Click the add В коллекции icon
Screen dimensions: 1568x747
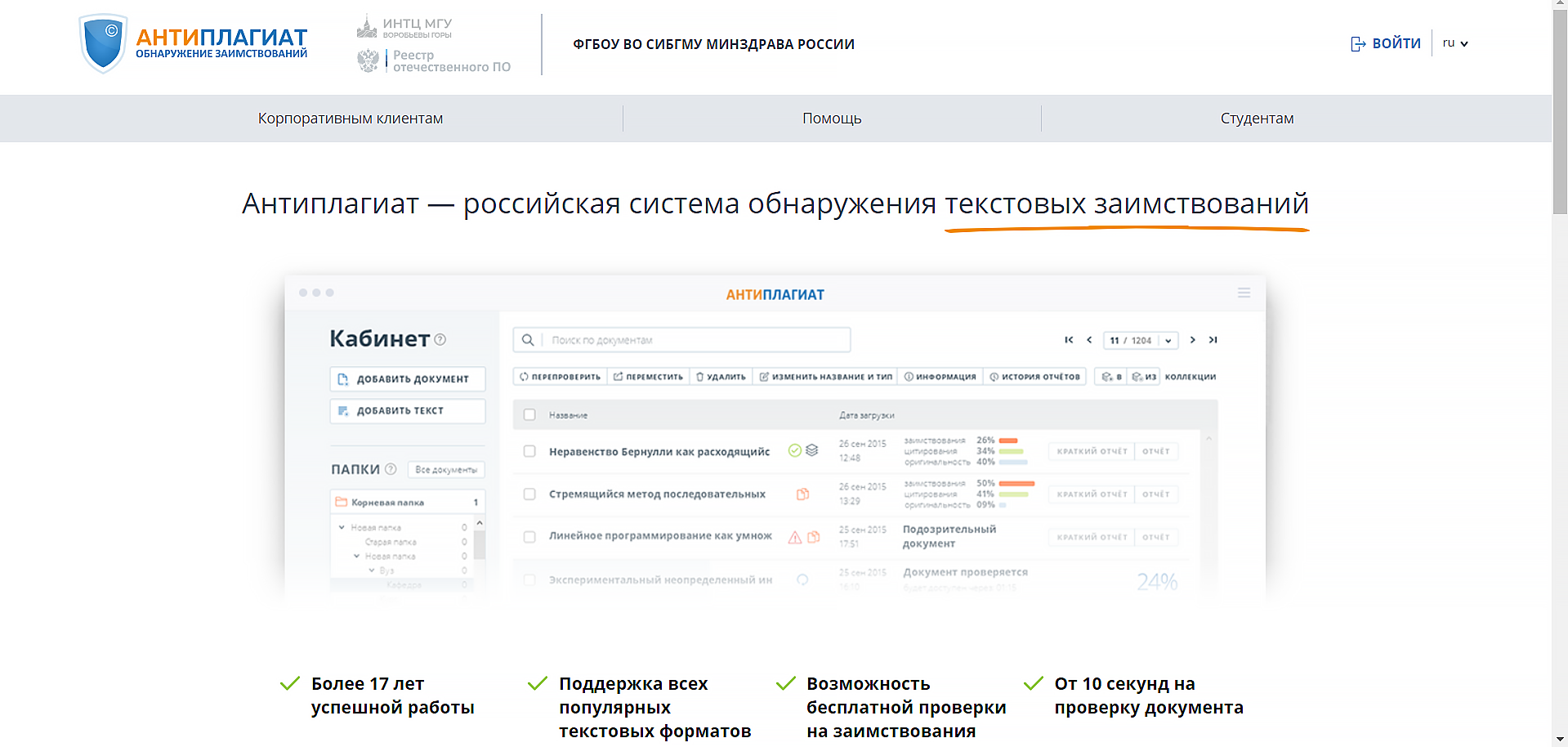point(1111,377)
